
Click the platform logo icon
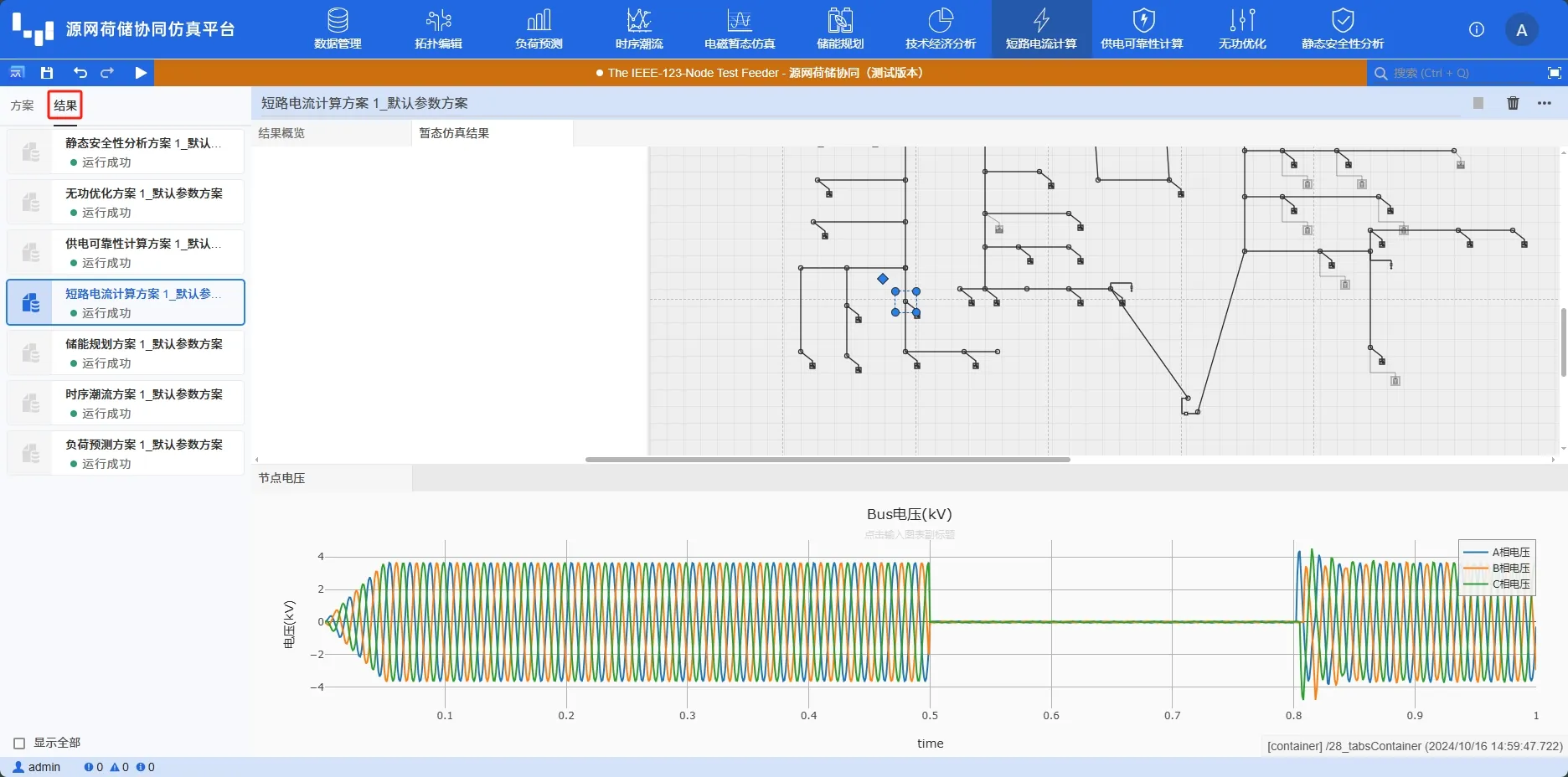coord(33,28)
